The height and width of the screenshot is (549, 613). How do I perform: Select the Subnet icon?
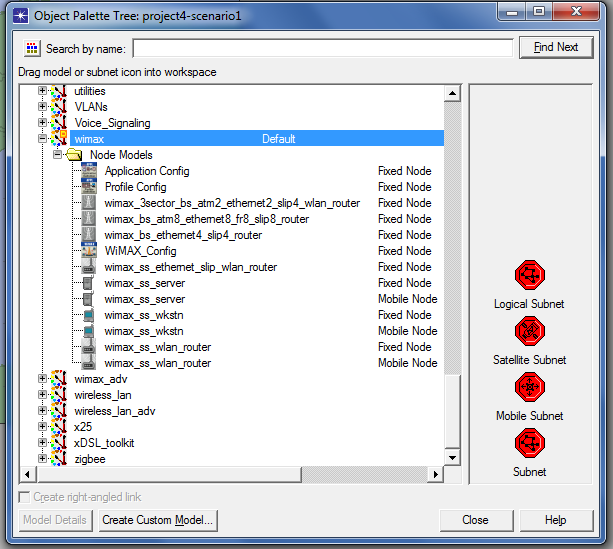tap(529, 443)
